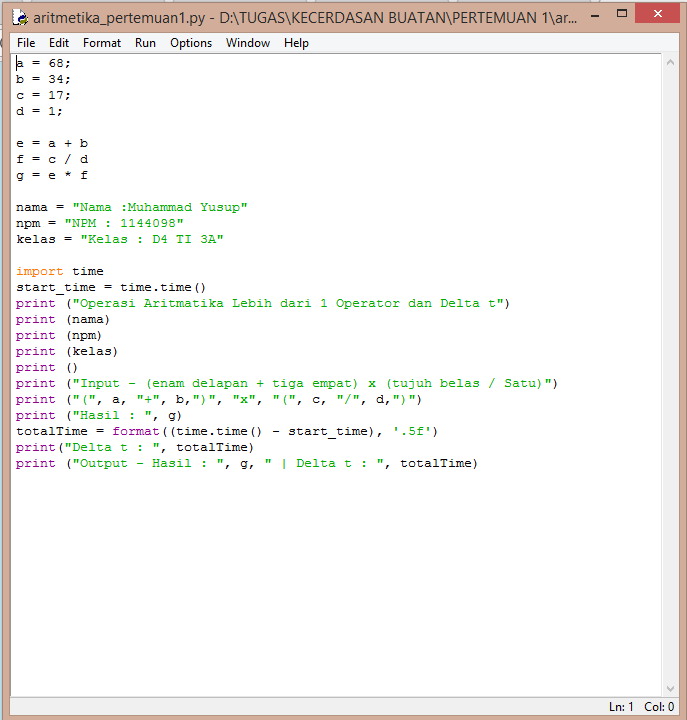687x720 pixels.
Task: Click the "Input - (enam delapan + tiga empat)" string
Action: (x=312, y=383)
